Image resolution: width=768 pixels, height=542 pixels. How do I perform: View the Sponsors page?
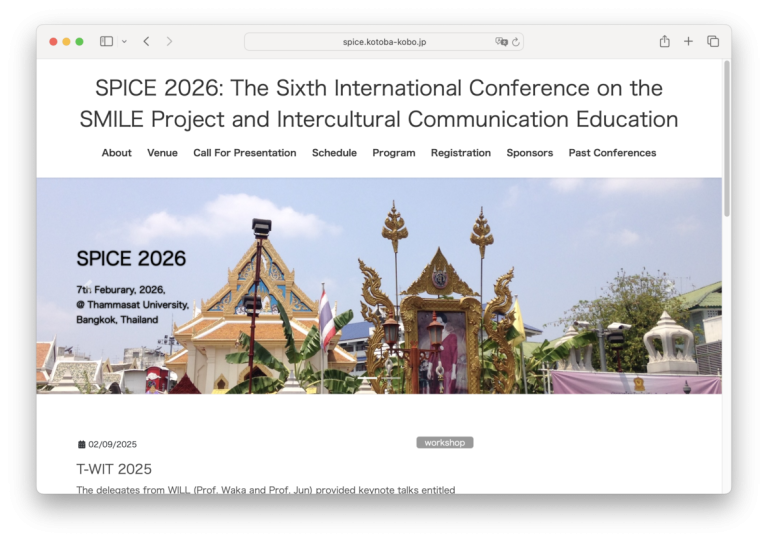[x=529, y=153]
